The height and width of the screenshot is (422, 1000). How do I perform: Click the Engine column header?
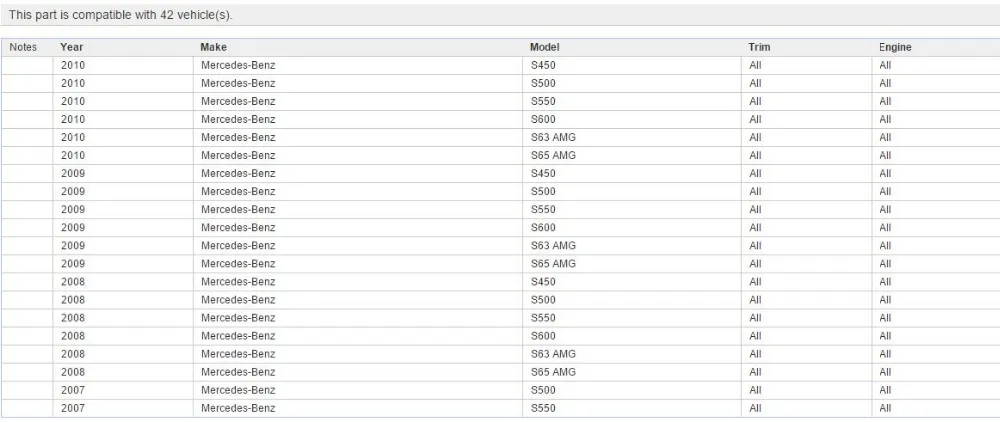[936, 47]
